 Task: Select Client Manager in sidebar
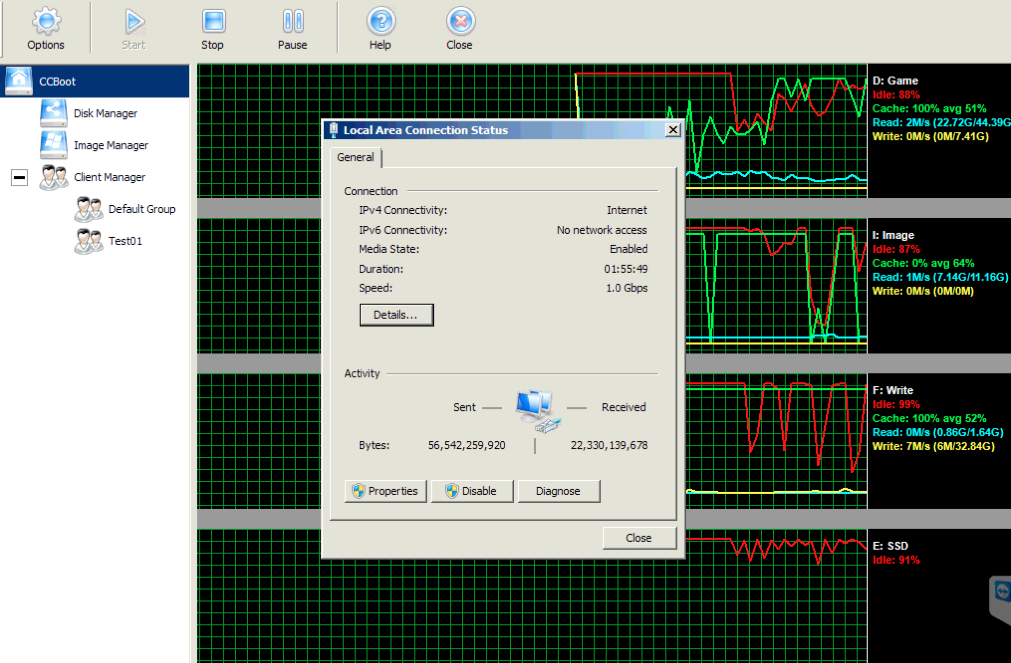click(109, 177)
